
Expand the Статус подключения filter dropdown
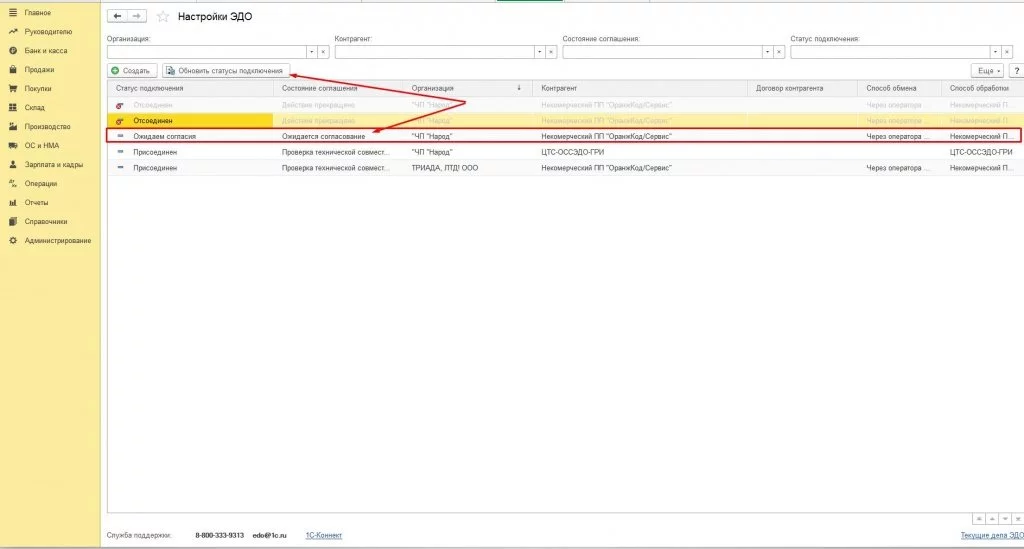coord(995,51)
